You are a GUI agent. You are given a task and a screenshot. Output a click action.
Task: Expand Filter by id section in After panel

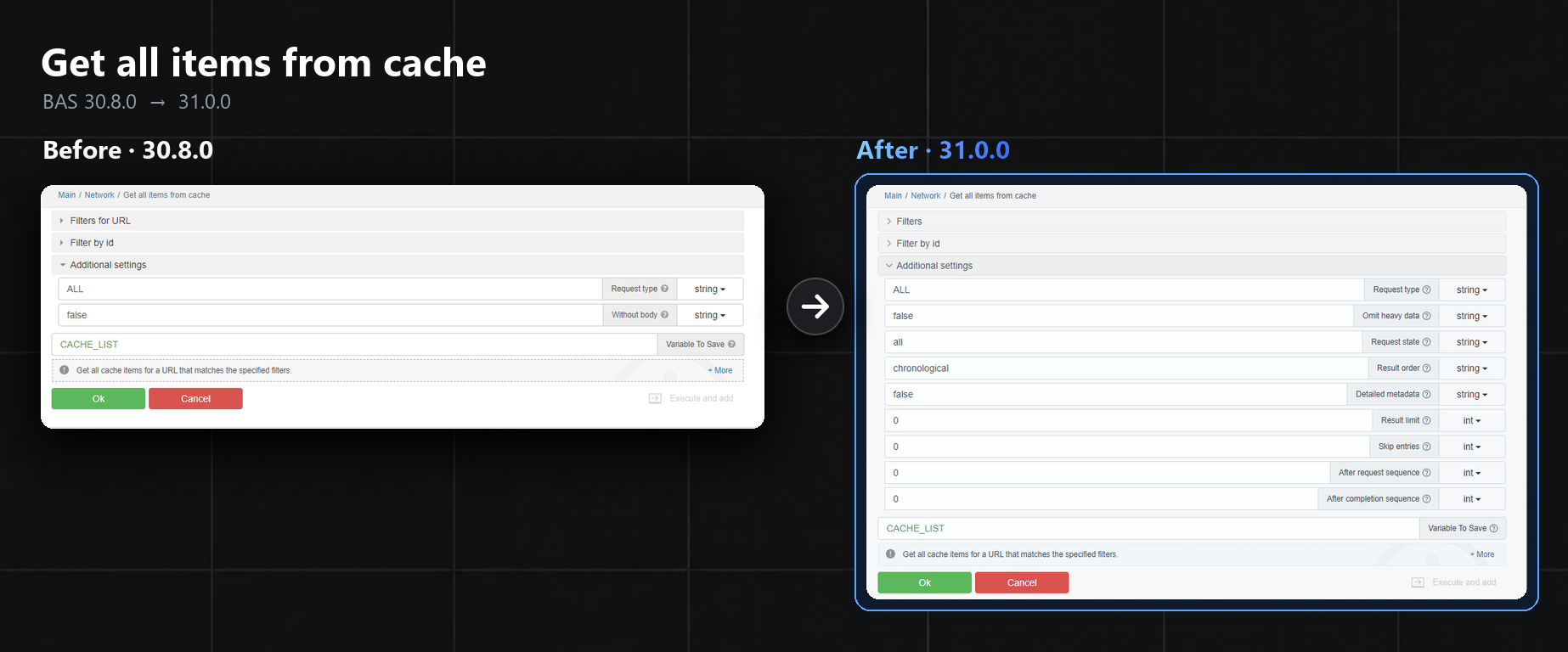tap(1192, 244)
